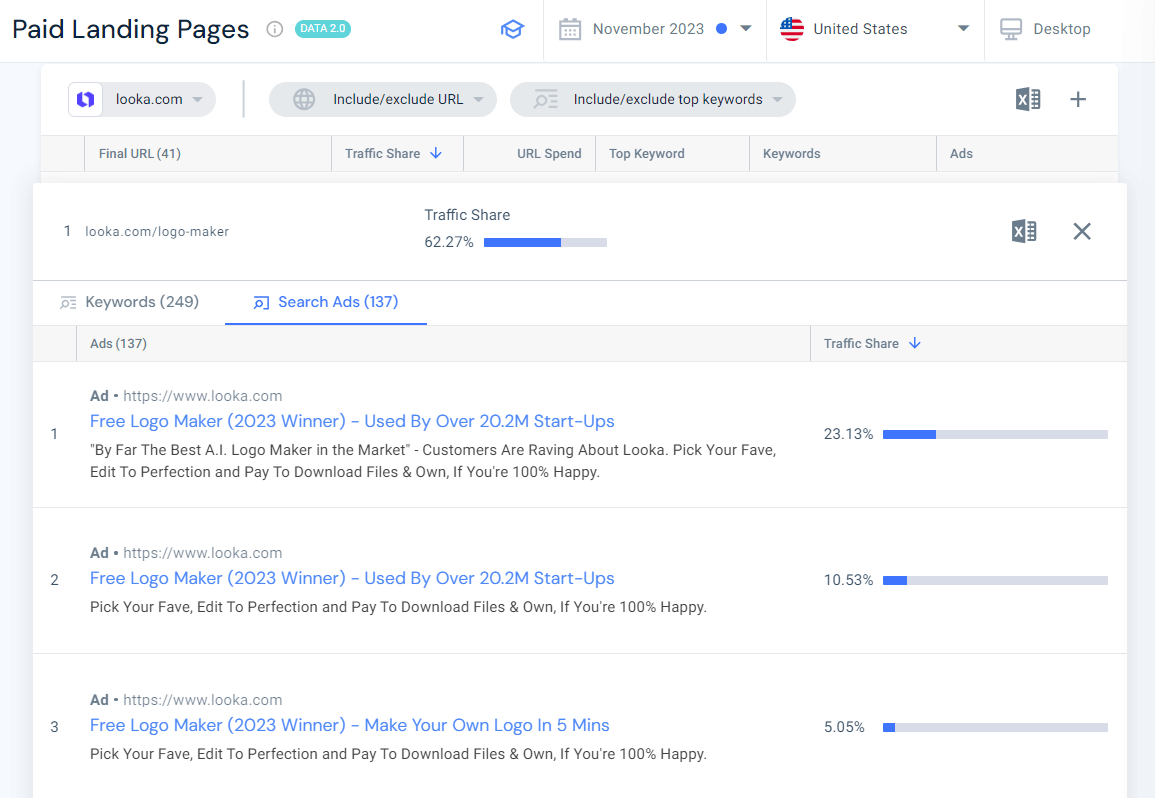Click the Search Ads tab icon
Image resolution: width=1155 pixels, height=798 pixels.
point(261,303)
